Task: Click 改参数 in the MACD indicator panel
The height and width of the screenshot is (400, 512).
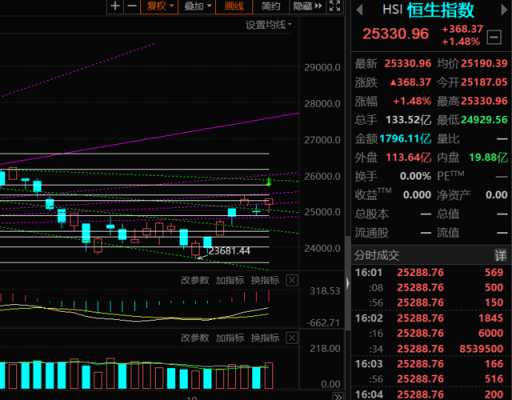Action: [x=195, y=280]
